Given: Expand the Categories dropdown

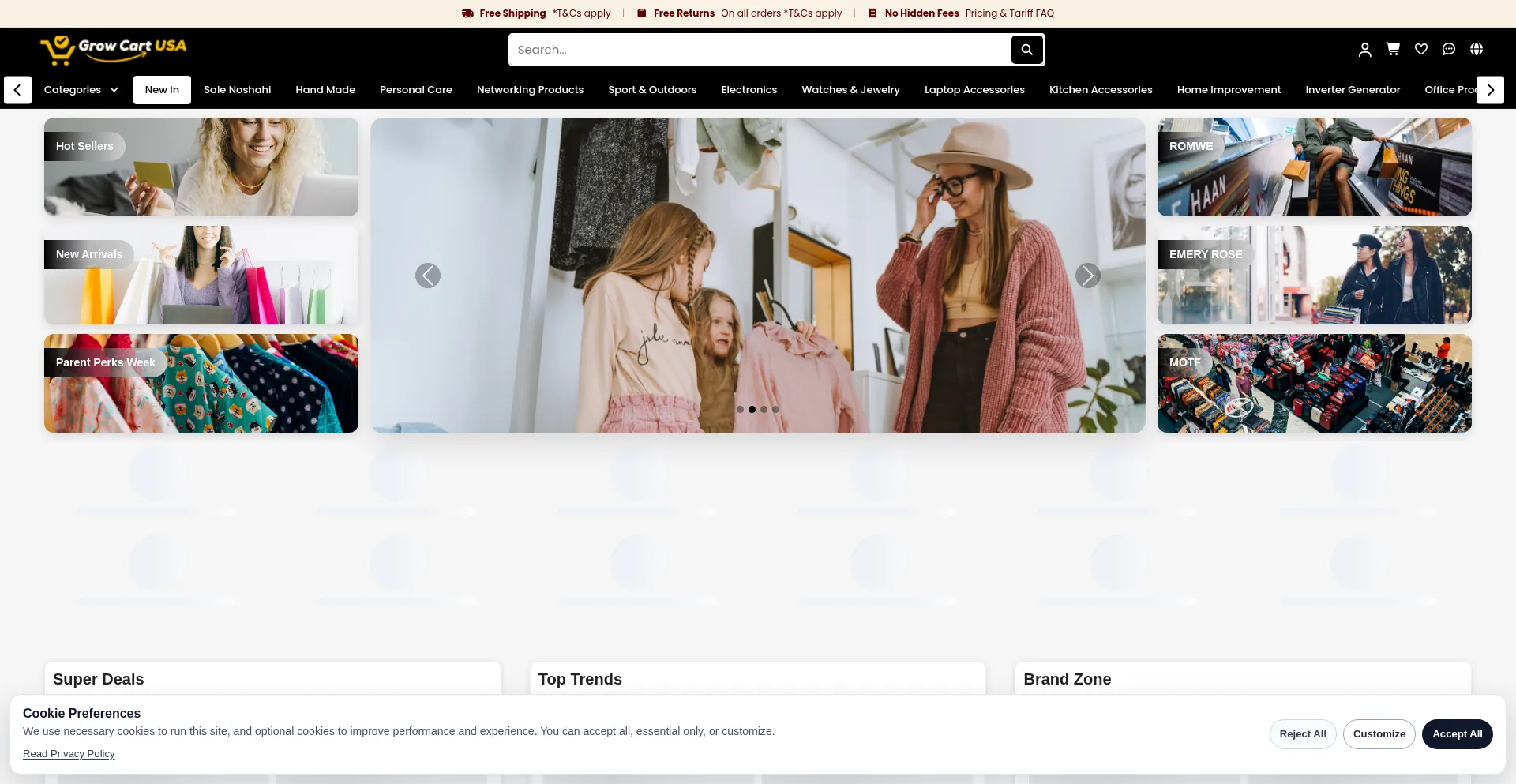Looking at the screenshot, I should tap(81, 90).
